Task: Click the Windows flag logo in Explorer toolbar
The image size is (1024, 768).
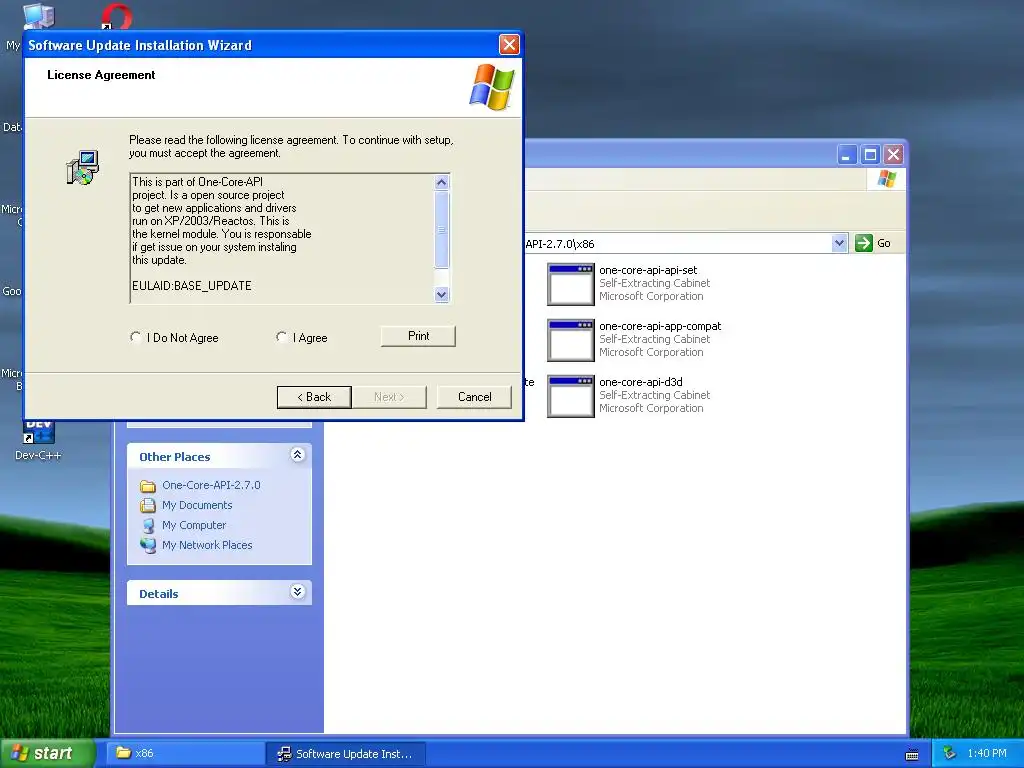Action: click(x=887, y=178)
